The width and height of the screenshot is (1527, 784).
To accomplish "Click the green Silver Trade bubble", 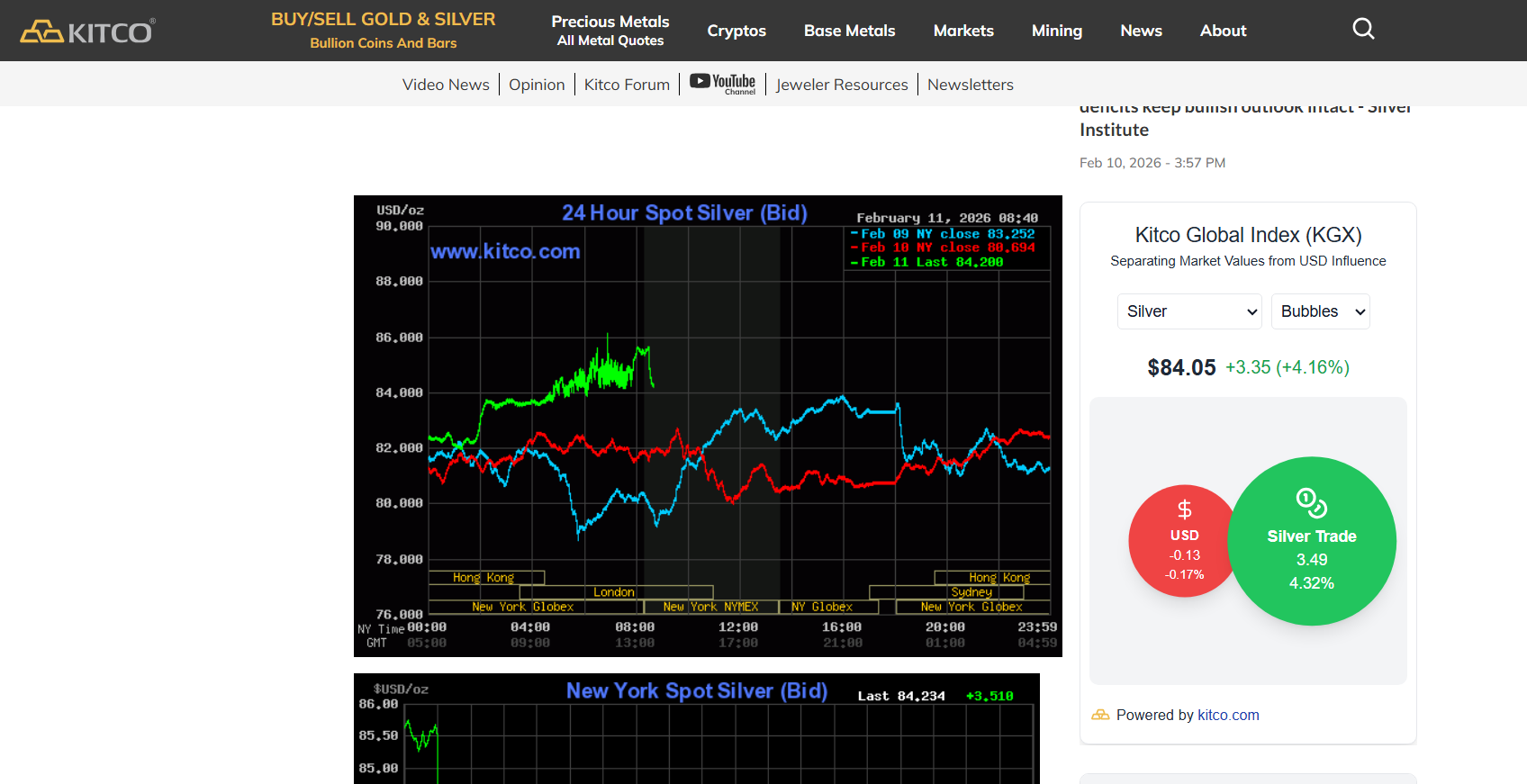I will click(1312, 541).
